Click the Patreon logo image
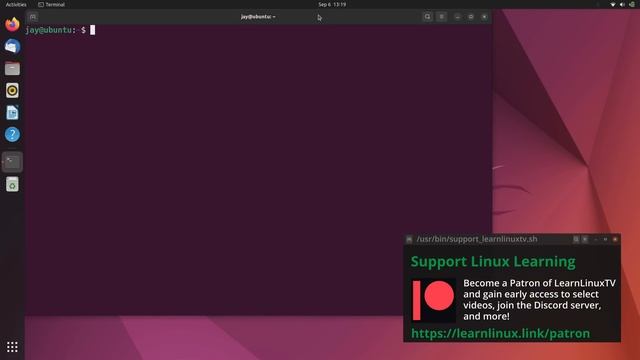The image size is (640, 360). point(433,300)
